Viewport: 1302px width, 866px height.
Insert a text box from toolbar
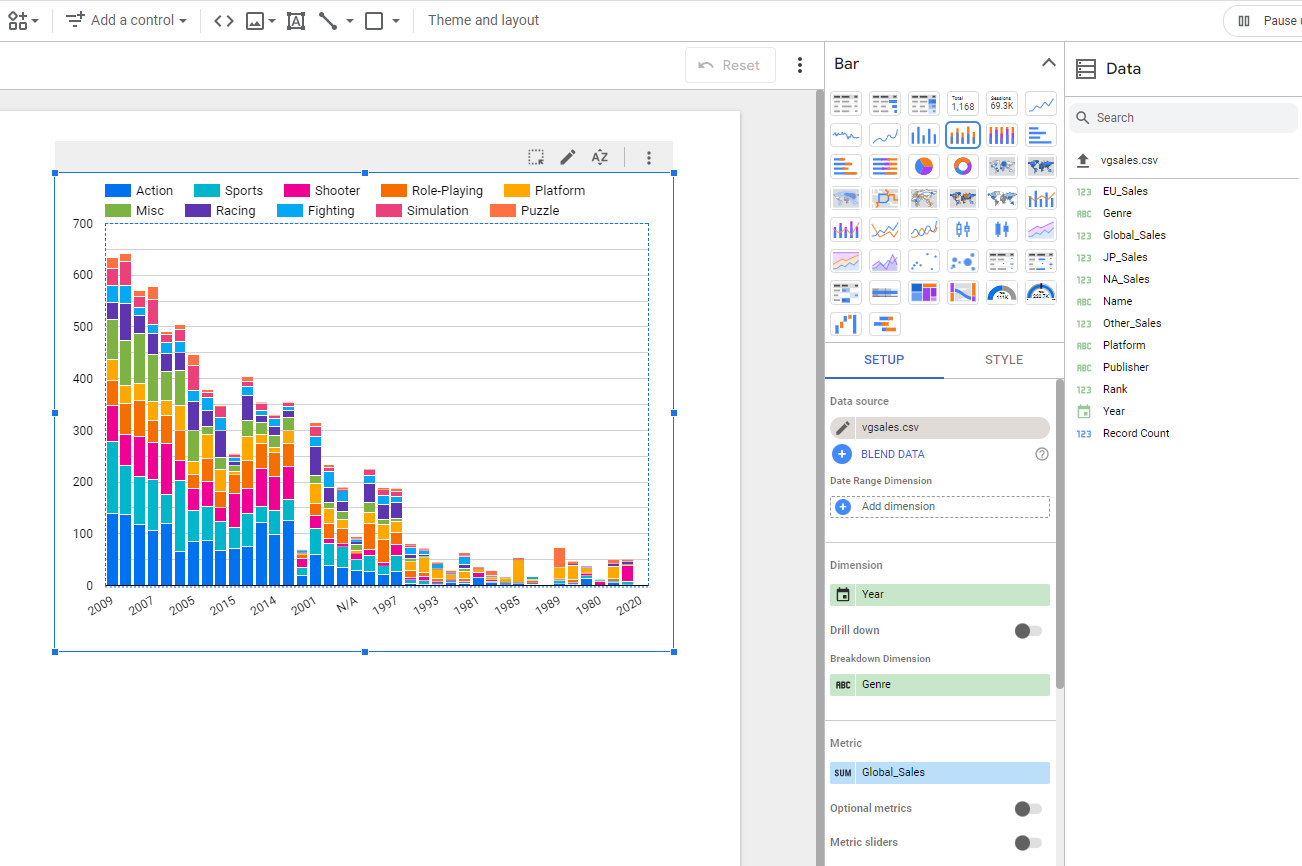(296, 21)
